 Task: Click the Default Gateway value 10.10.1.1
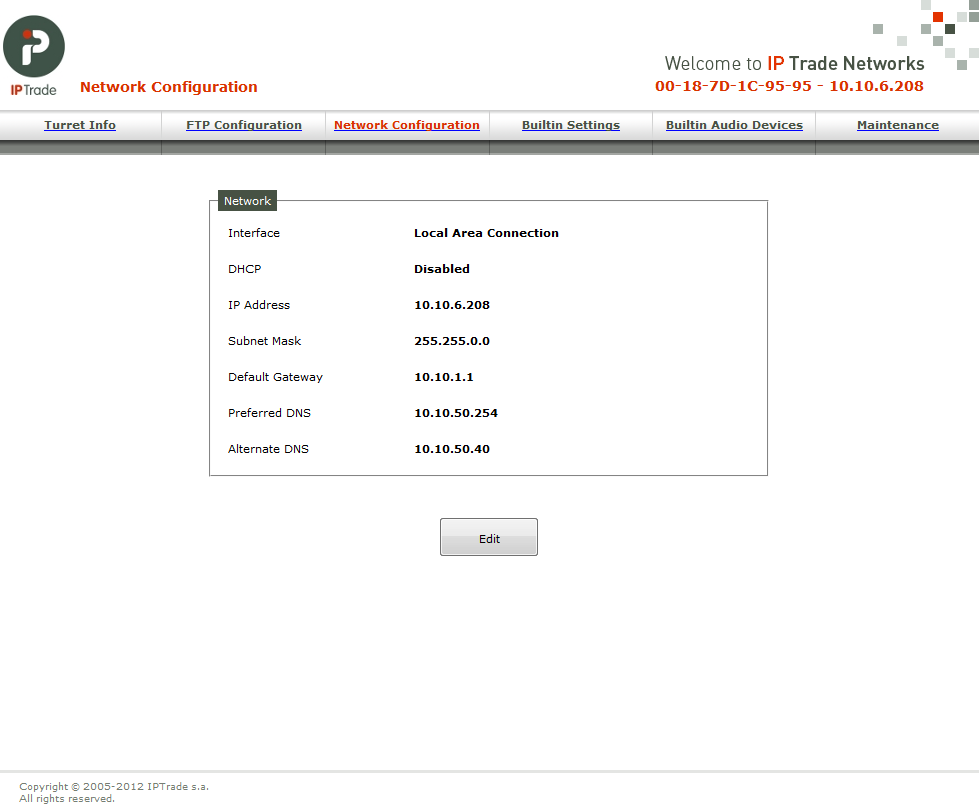pos(444,377)
